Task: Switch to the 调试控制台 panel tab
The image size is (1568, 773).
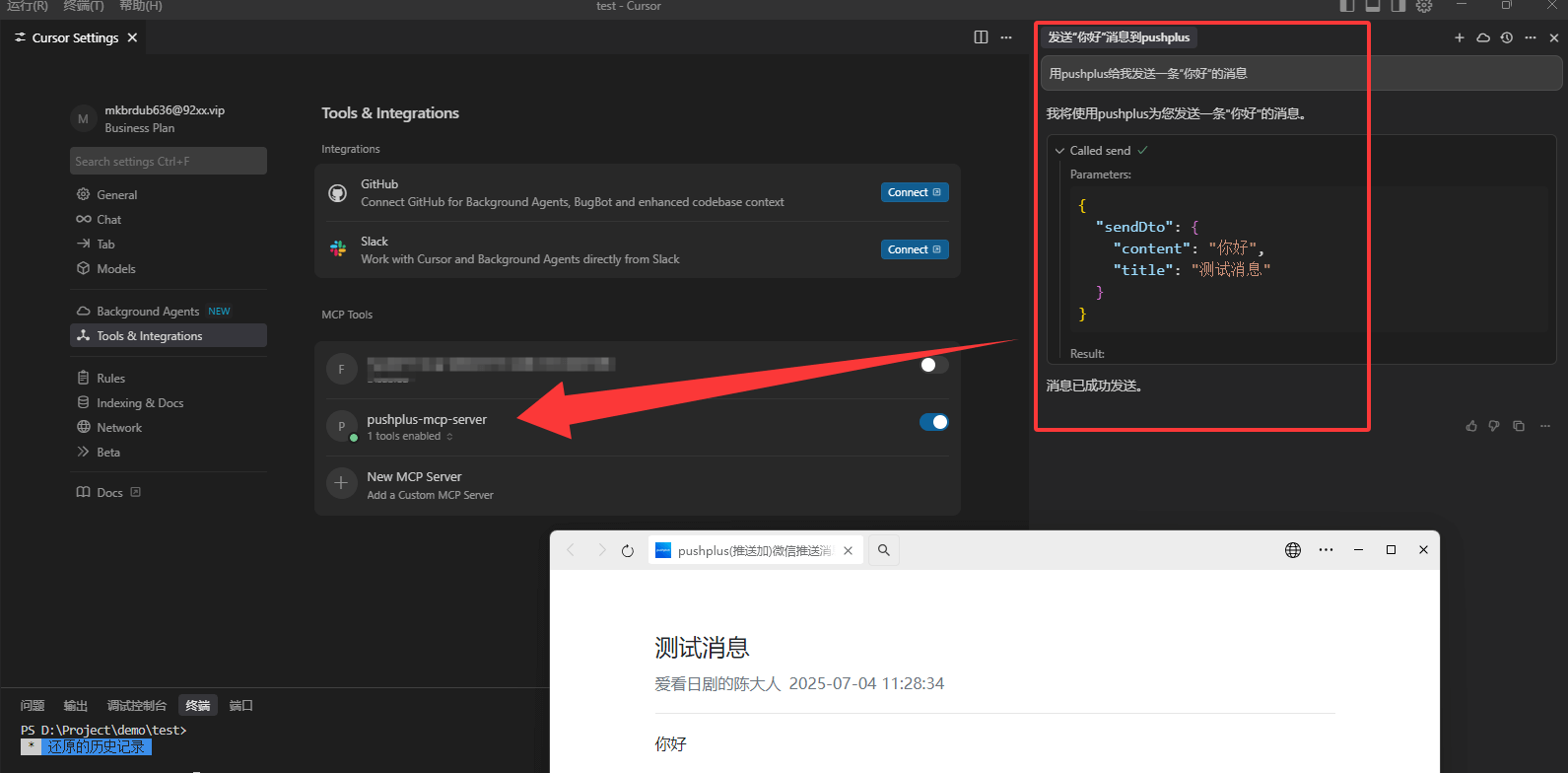Action: click(137, 705)
